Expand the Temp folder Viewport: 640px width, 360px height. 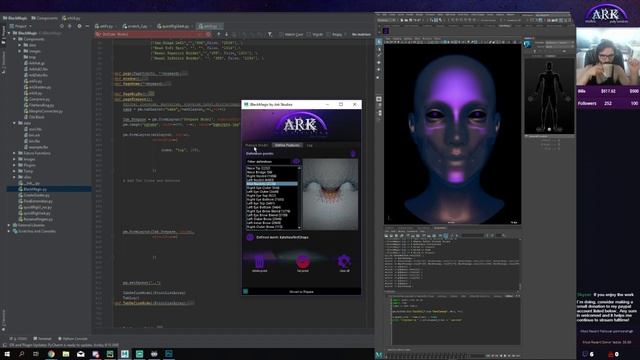pyautogui.click(x=15, y=171)
